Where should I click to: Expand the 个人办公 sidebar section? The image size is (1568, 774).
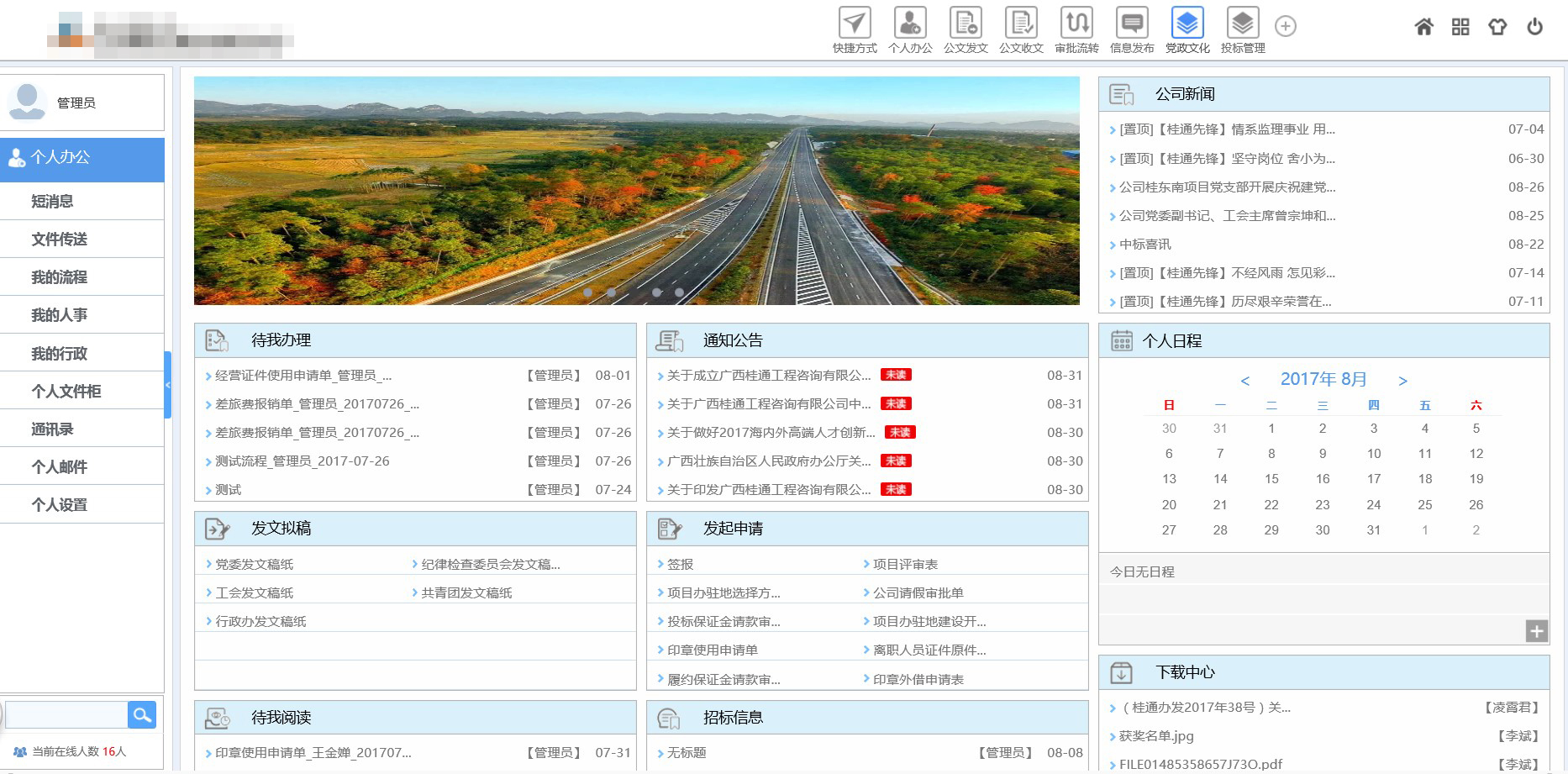pyautogui.click(x=82, y=158)
